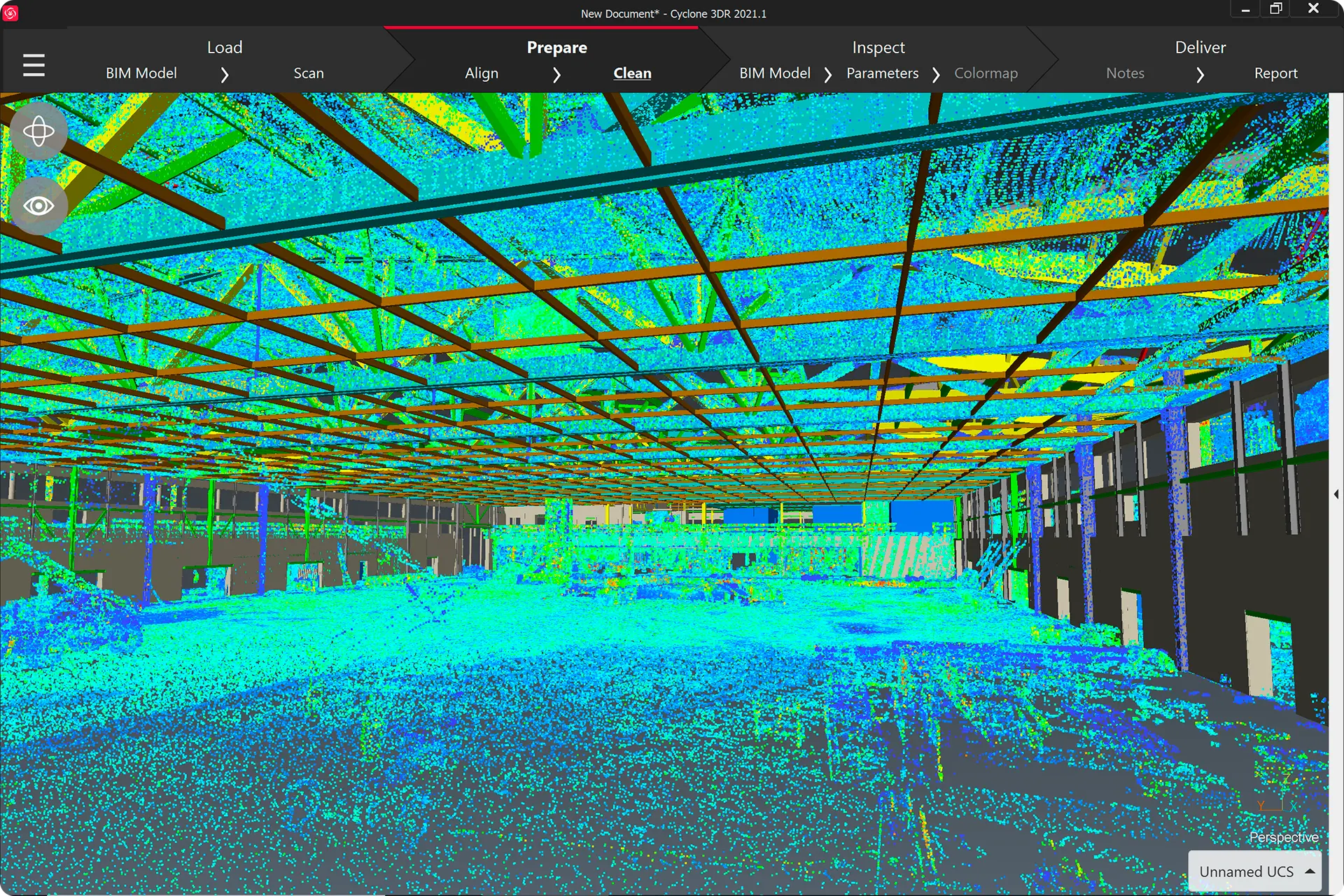Click the orbit navigation icon
Viewport: 1344px width, 896px height.
tap(38, 131)
